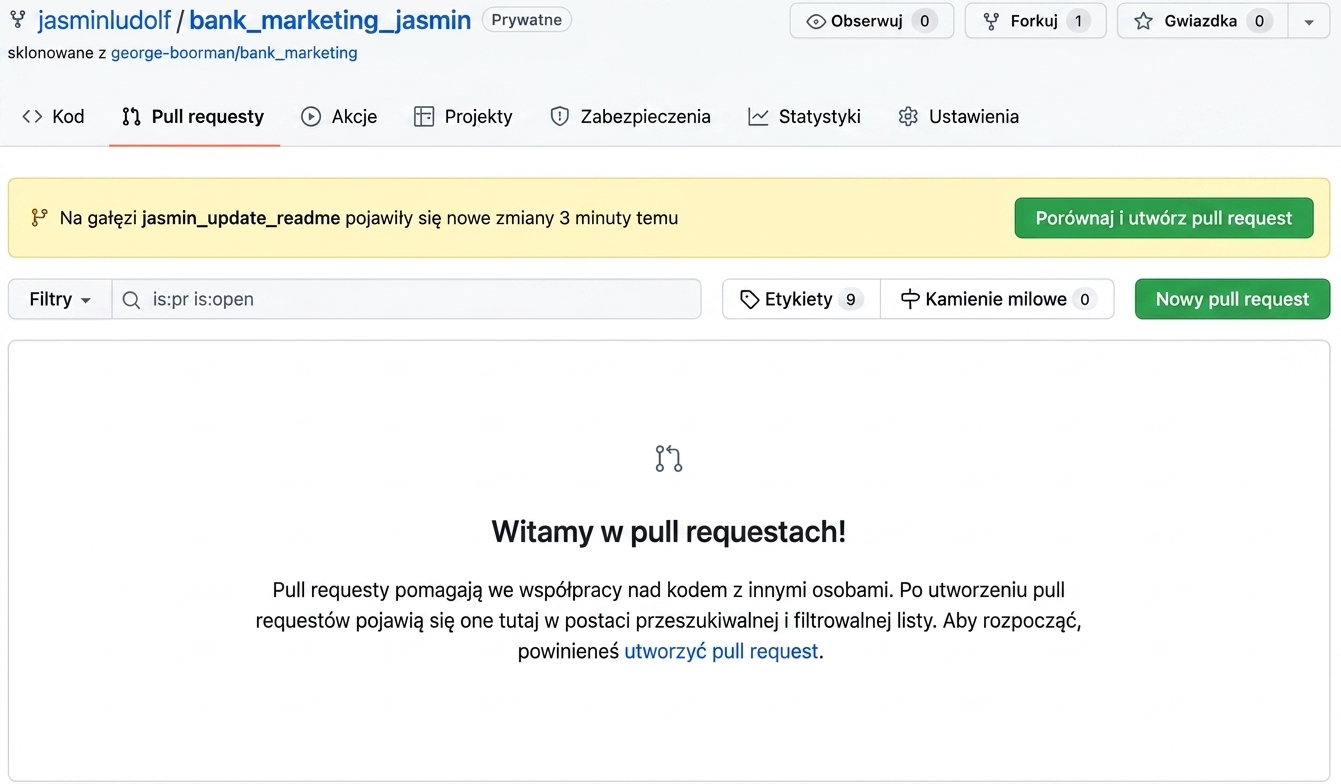The width and height of the screenshot is (1341, 784).
Task: Click jasmin_update_readme branch name in banner
Action: [x=241, y=218]
